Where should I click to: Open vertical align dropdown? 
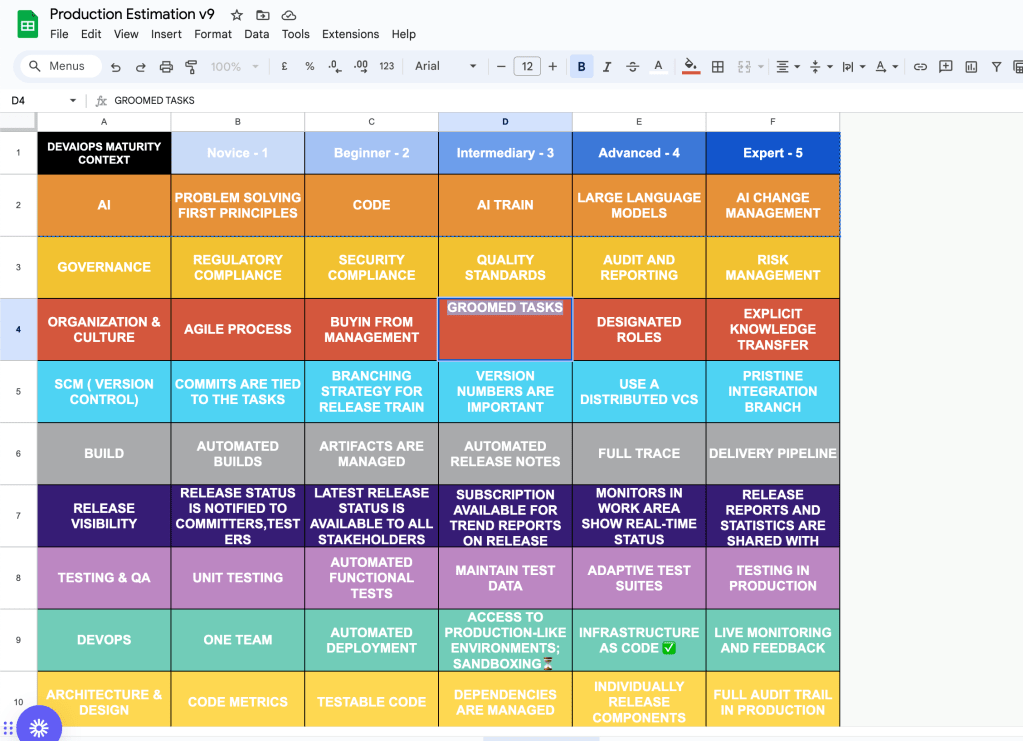tap(821, 67)
